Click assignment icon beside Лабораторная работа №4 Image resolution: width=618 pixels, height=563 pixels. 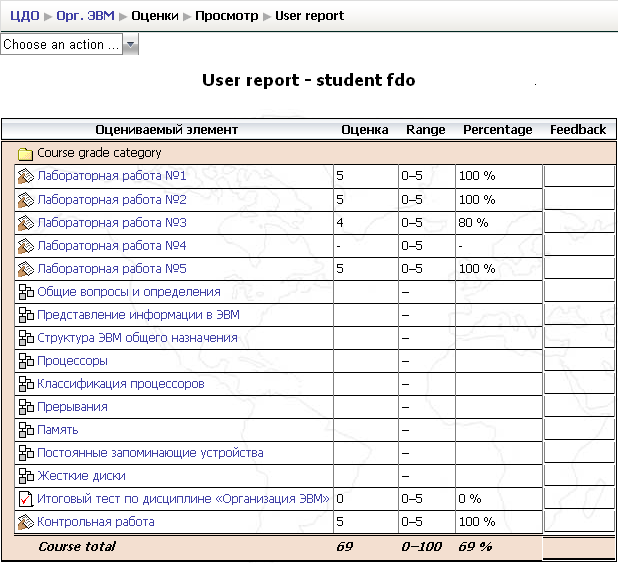pyautogui.click(x=26, y=246)
